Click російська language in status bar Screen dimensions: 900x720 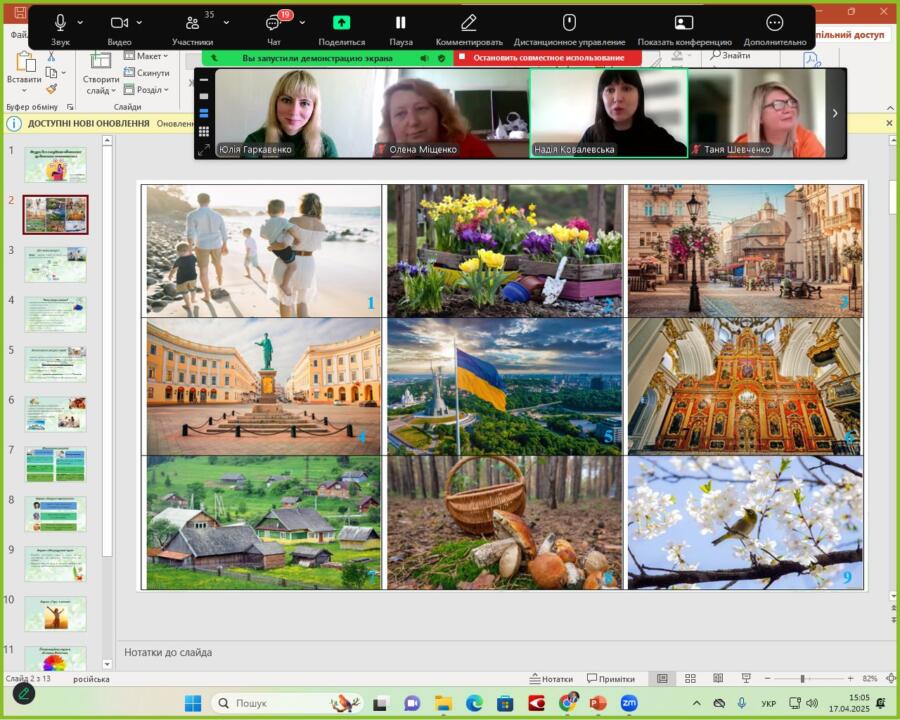point(91,679)
